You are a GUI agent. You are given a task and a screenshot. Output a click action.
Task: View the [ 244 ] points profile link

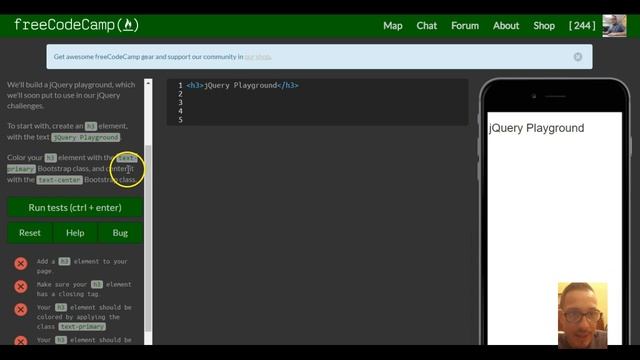(x=582, y=26)
